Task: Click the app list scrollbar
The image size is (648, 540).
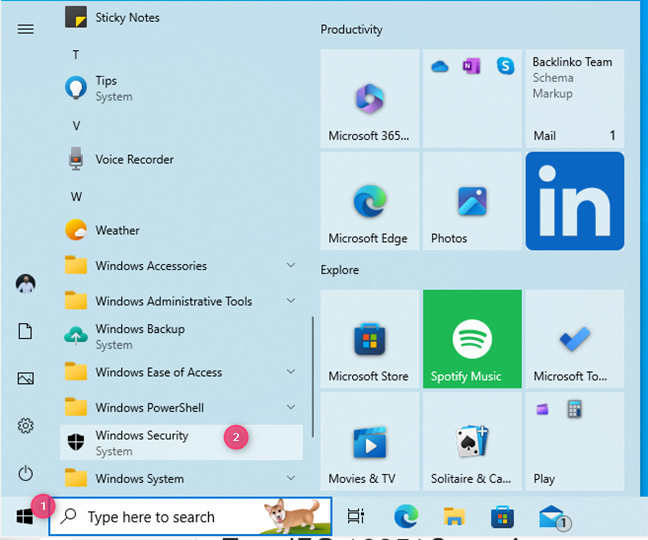Action: [313, 377]
